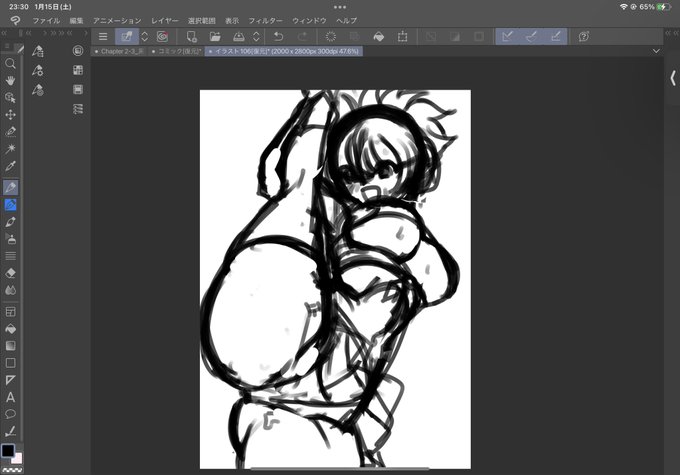Open the ウィンドウ menu
This screenshot has height=475, width=680.
point(309,20)
